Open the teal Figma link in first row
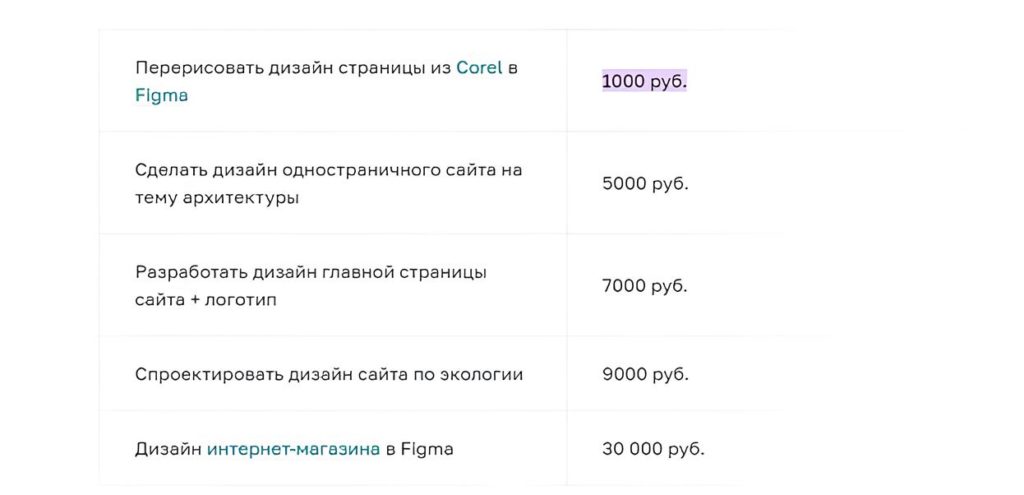 [161, 96]
